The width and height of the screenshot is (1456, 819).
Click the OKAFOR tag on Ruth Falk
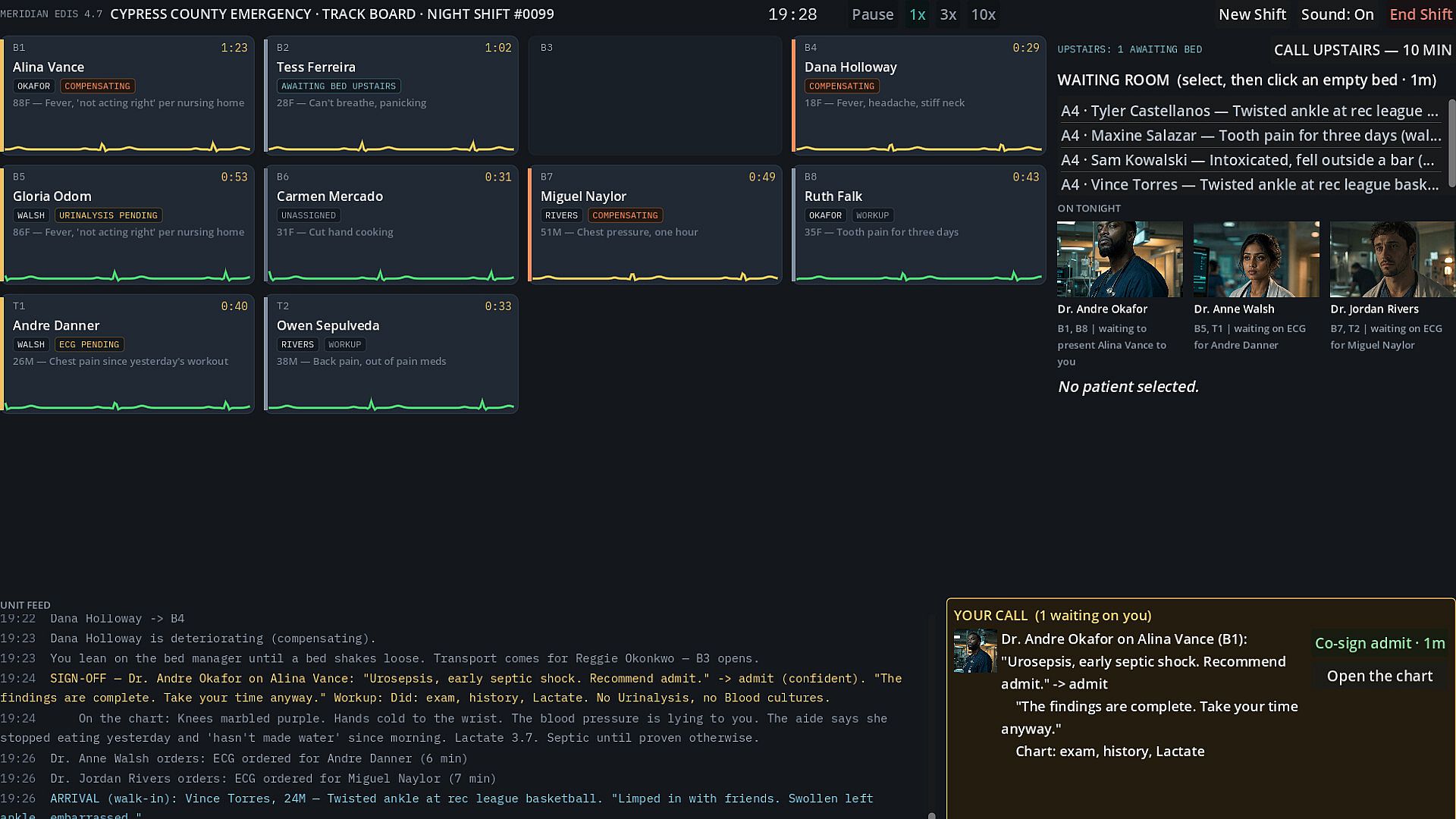point(825,215)
